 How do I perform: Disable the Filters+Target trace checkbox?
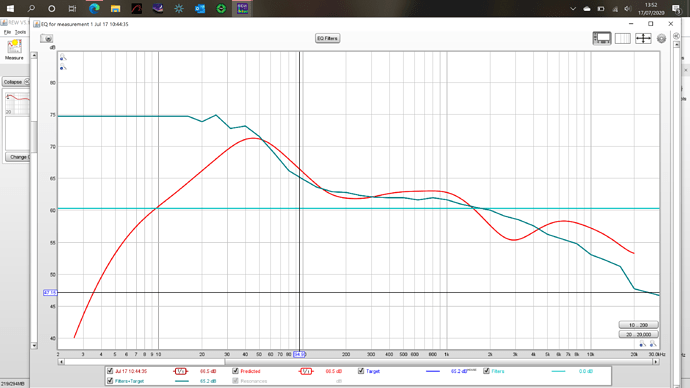[x=110, y=381]
